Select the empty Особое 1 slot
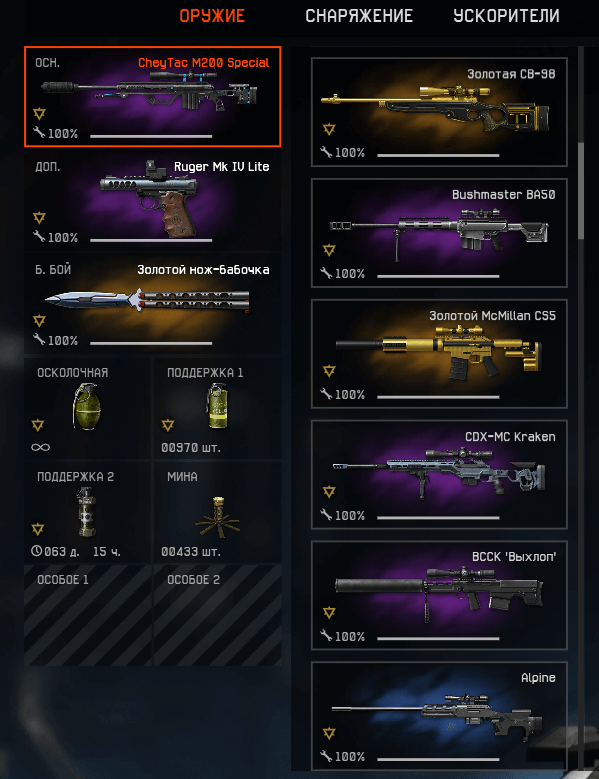The image size is (599, 779). 88,615
